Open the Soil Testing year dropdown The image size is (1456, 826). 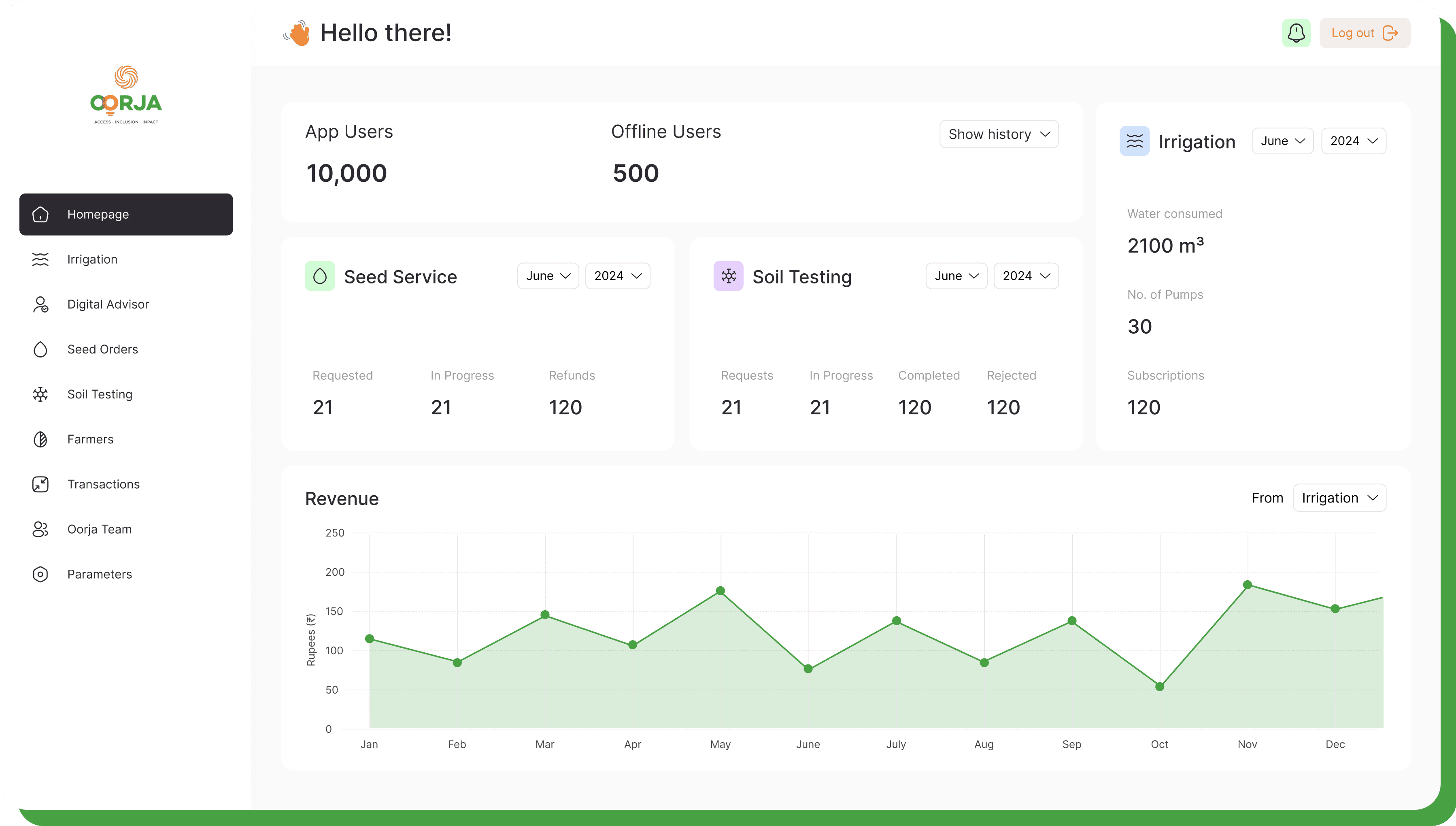click(1025, 276)
